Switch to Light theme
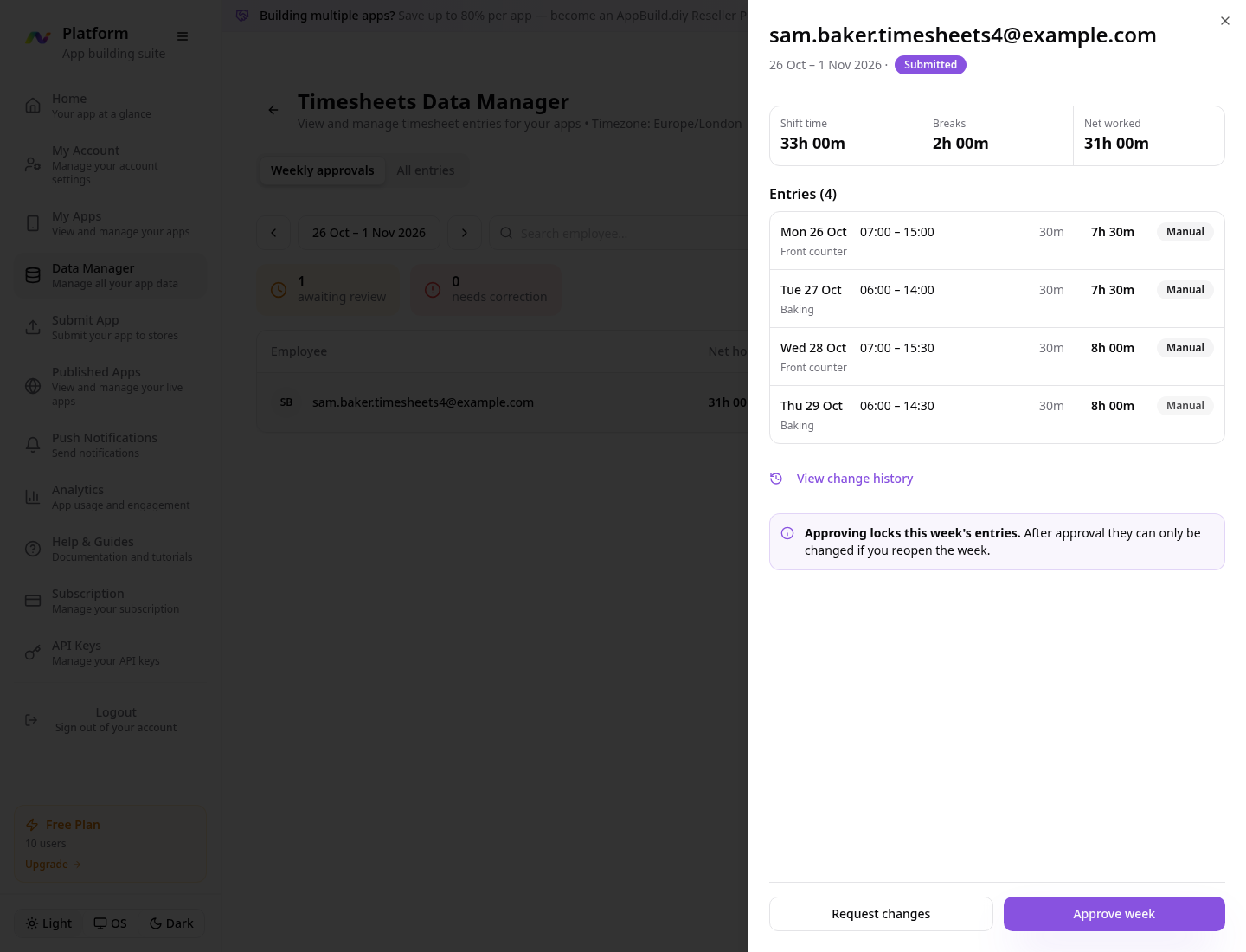This screenshot has height=952, width=1246. click(x=49, y=923)
